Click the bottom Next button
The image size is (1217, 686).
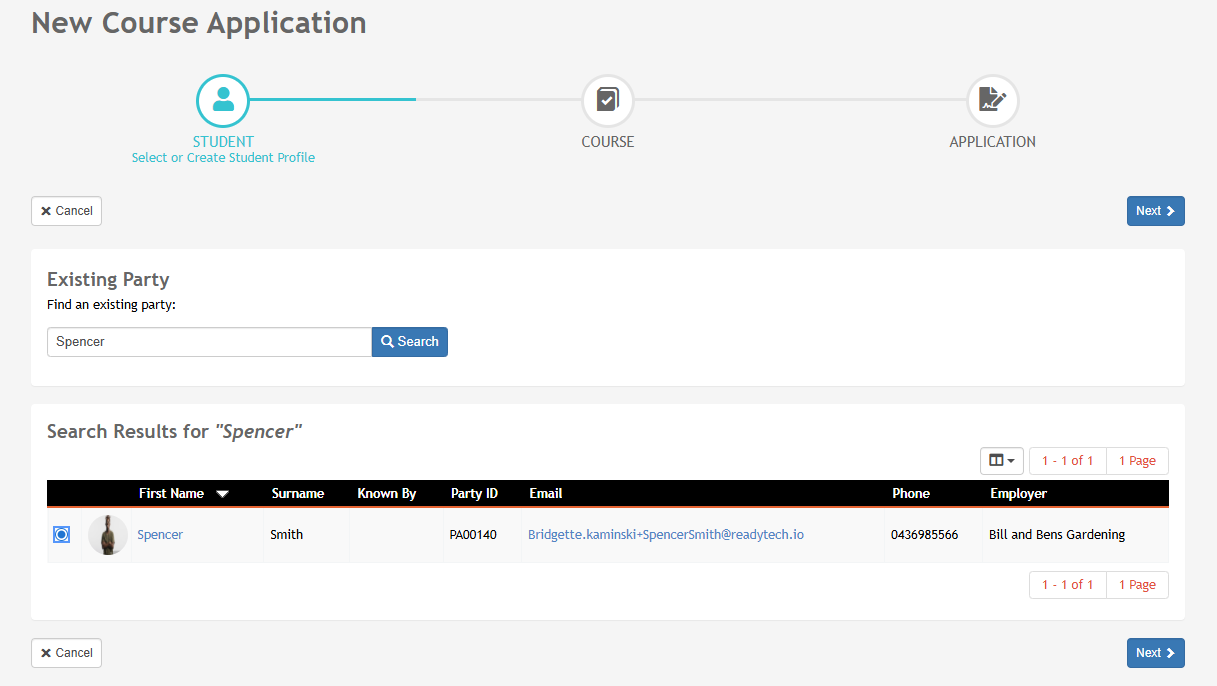[x=1156, y=653]
